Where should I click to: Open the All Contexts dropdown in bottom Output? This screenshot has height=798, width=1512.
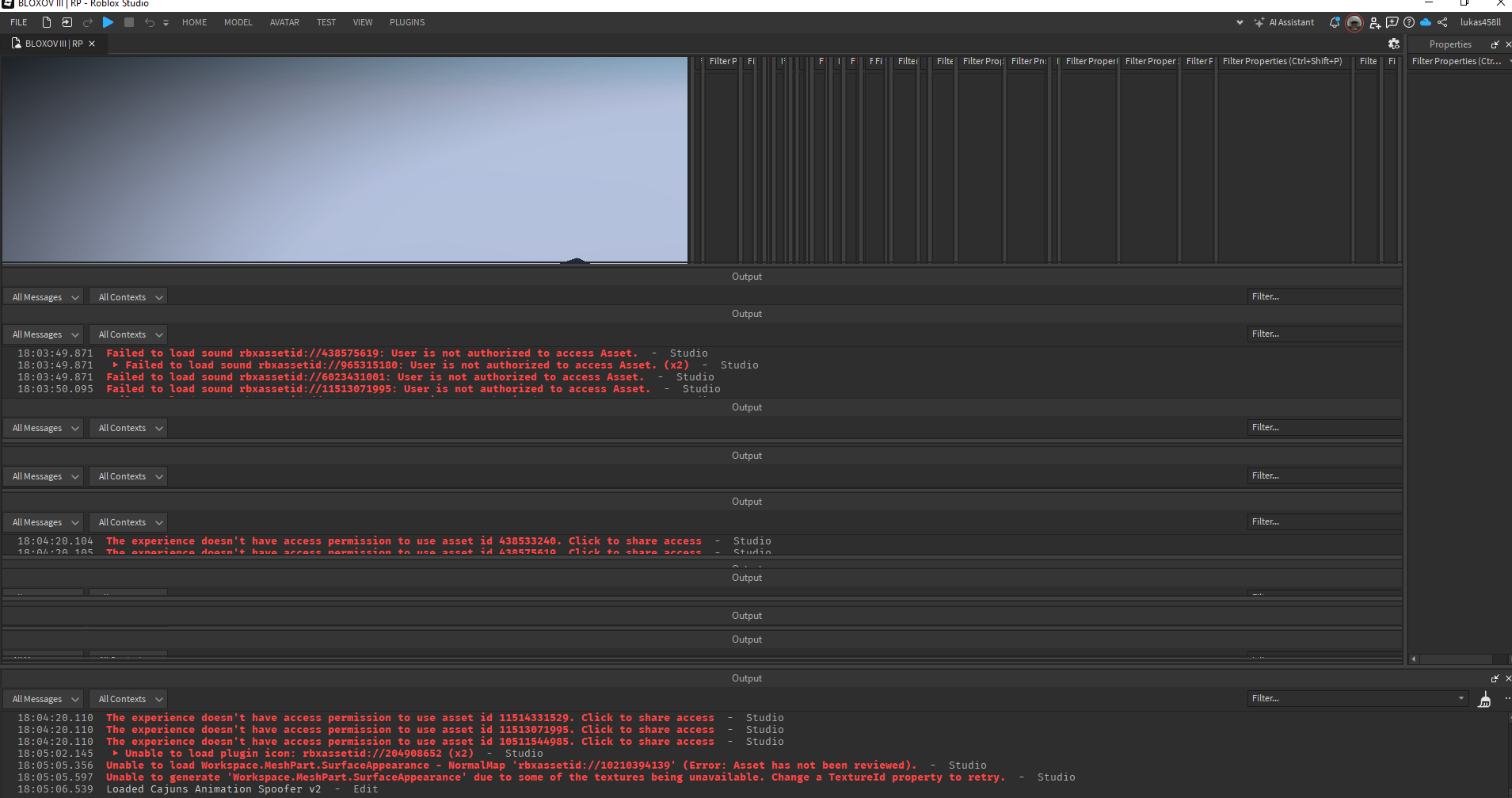coord(128,698)
